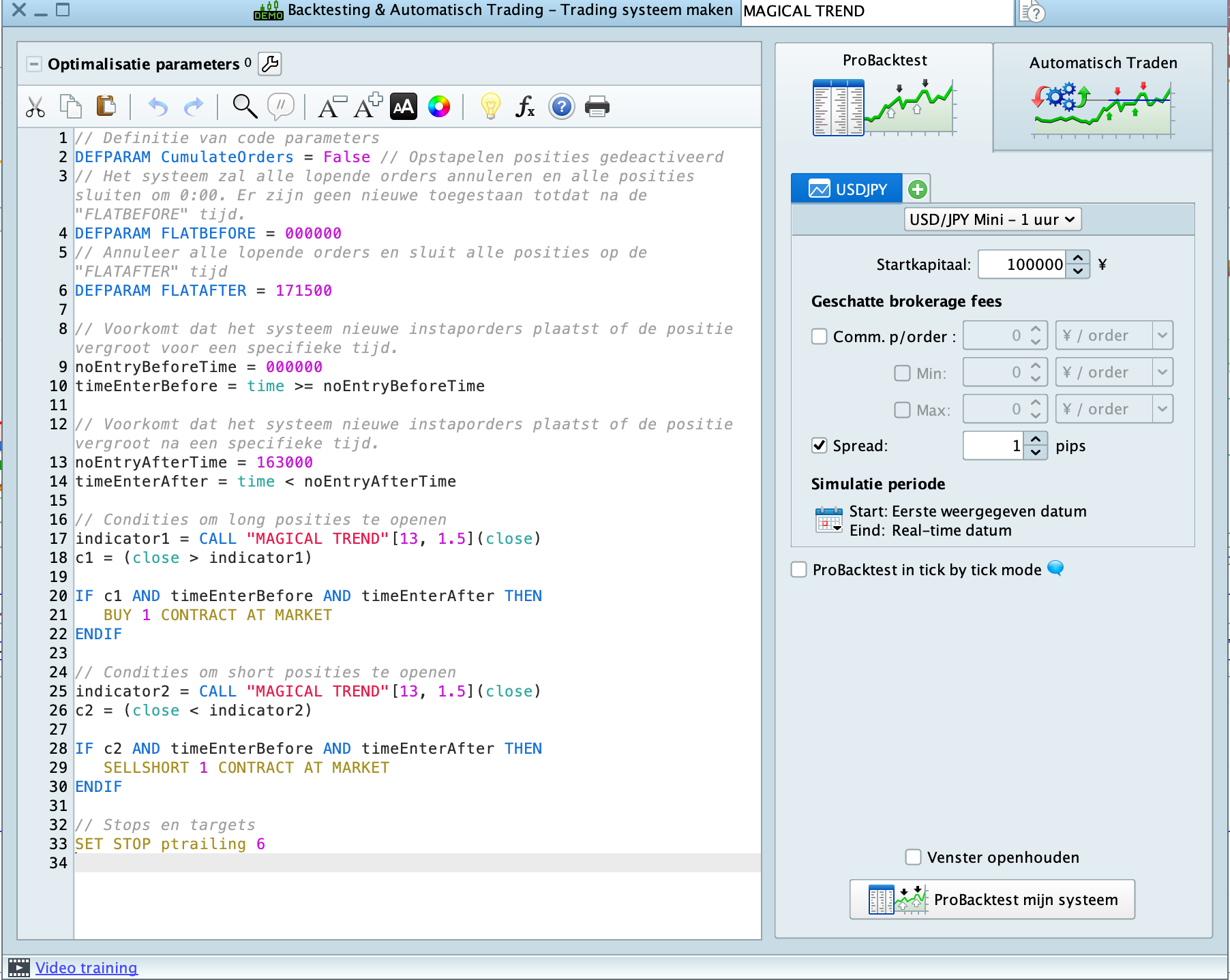Screen dimensions: 1230x980
Task: Open the fx function library
Action: click(524, 106)
